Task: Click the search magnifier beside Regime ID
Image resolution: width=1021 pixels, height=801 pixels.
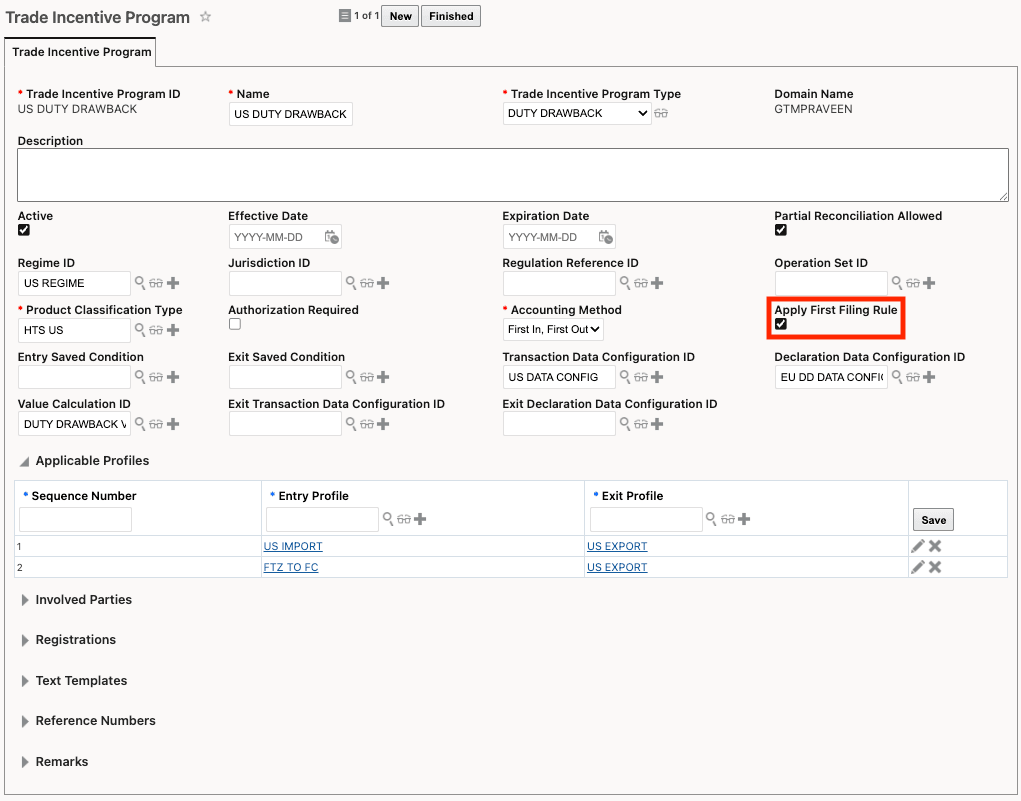Action: tap(141, 283)
